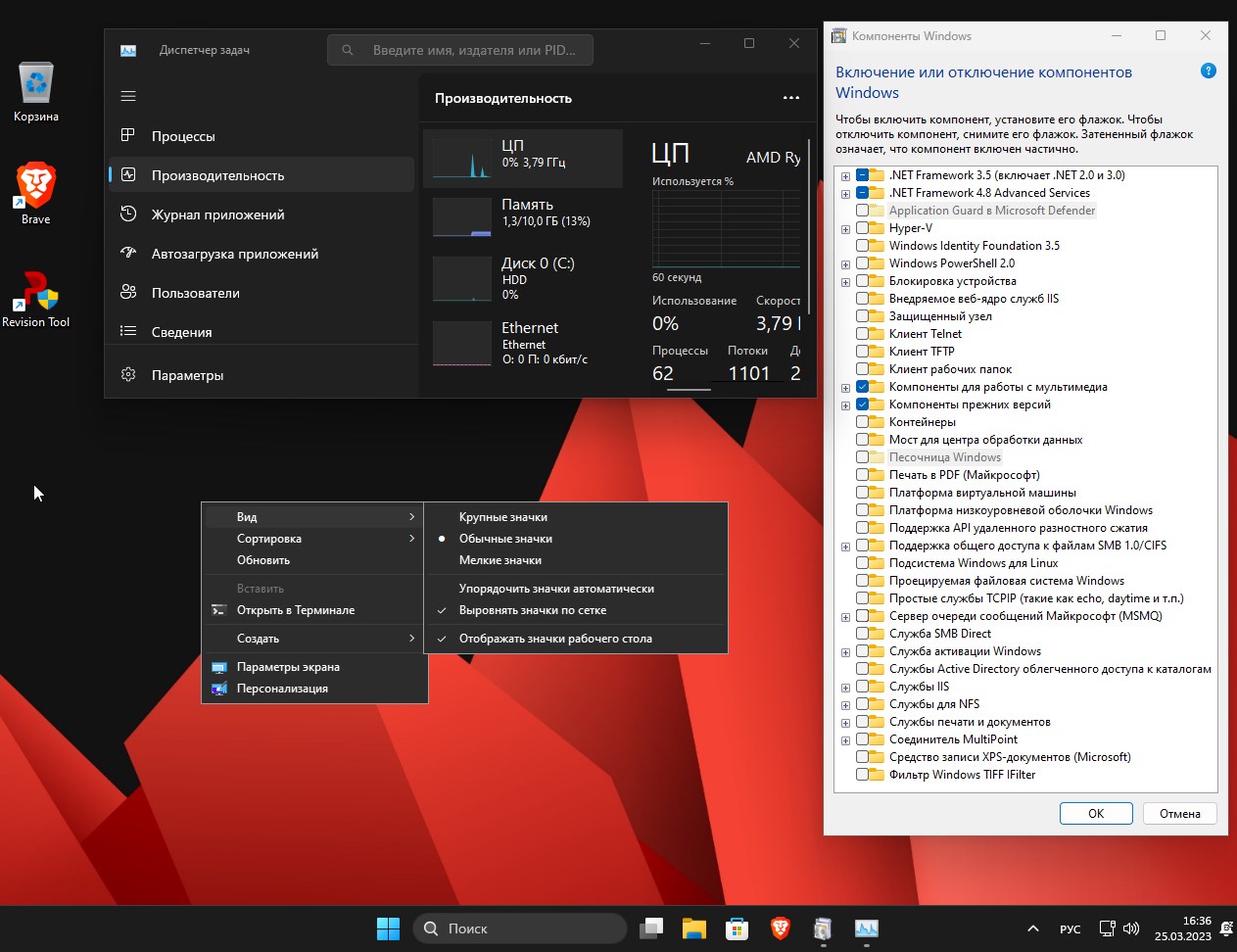The image size is (1237, 952).
Task: Expand Windows PowerShell 2.0 node
Action: (845, 264)
